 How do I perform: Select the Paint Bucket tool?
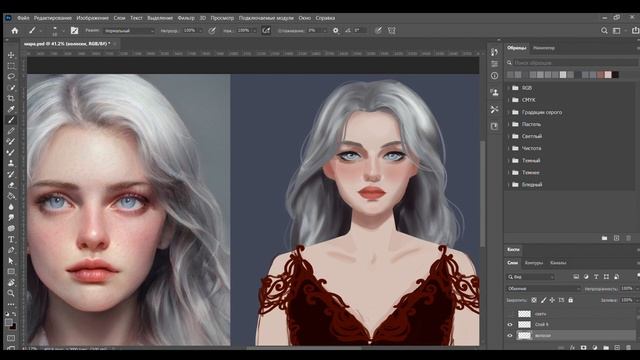[x=11, y=196]
